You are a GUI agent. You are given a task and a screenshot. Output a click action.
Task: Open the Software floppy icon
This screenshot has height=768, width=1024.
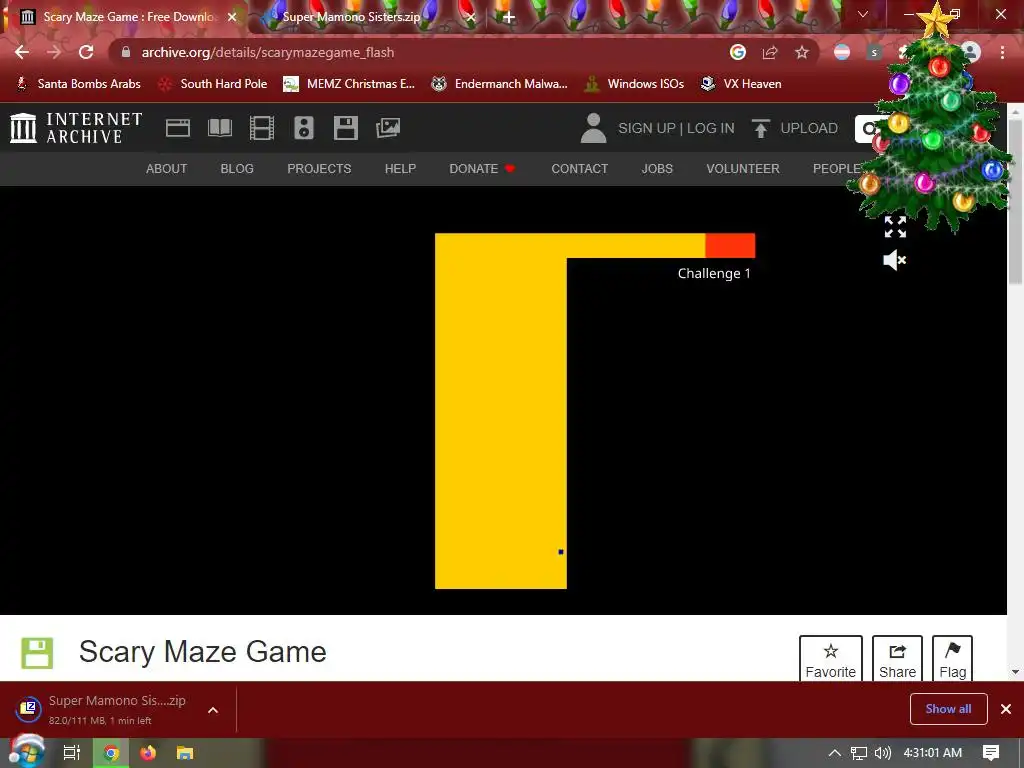pyautogui.click(x=345, y=128)
